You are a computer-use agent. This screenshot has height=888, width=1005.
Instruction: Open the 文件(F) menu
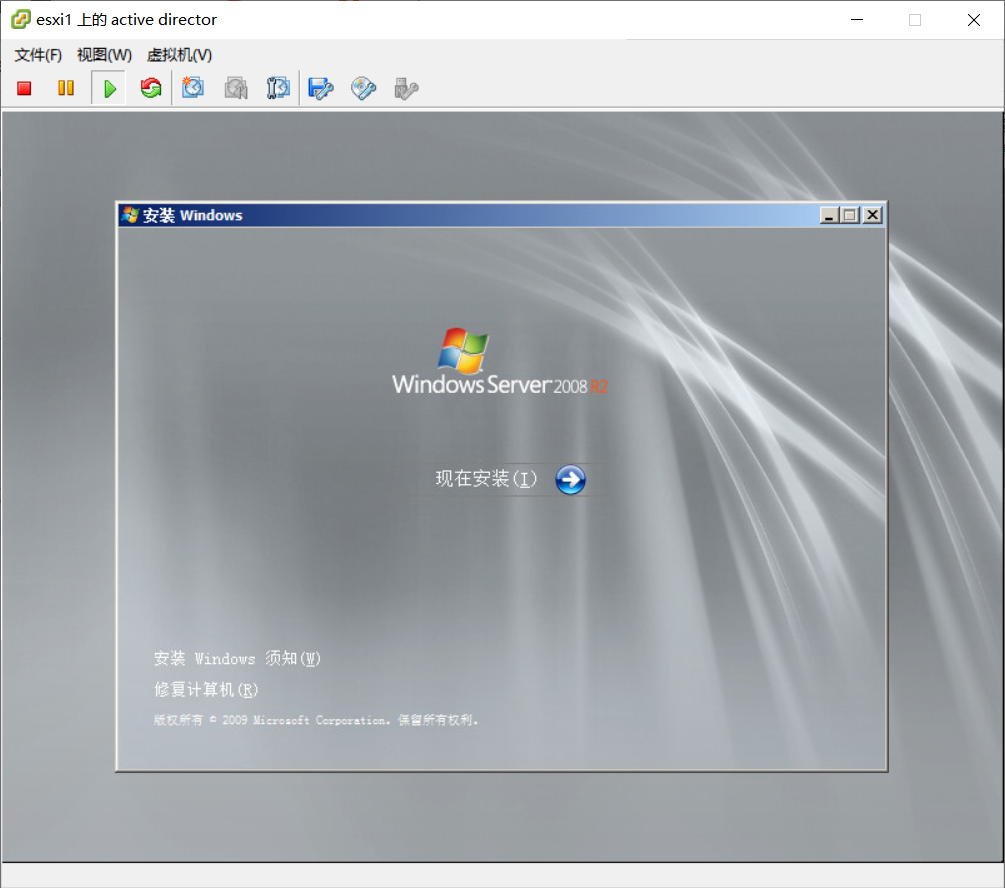[38, 55]
